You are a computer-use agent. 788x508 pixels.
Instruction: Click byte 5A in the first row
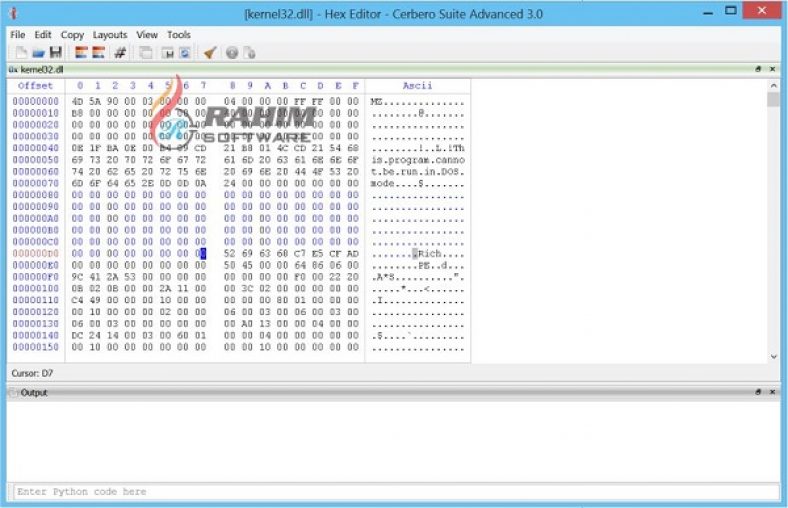[95, 101]
